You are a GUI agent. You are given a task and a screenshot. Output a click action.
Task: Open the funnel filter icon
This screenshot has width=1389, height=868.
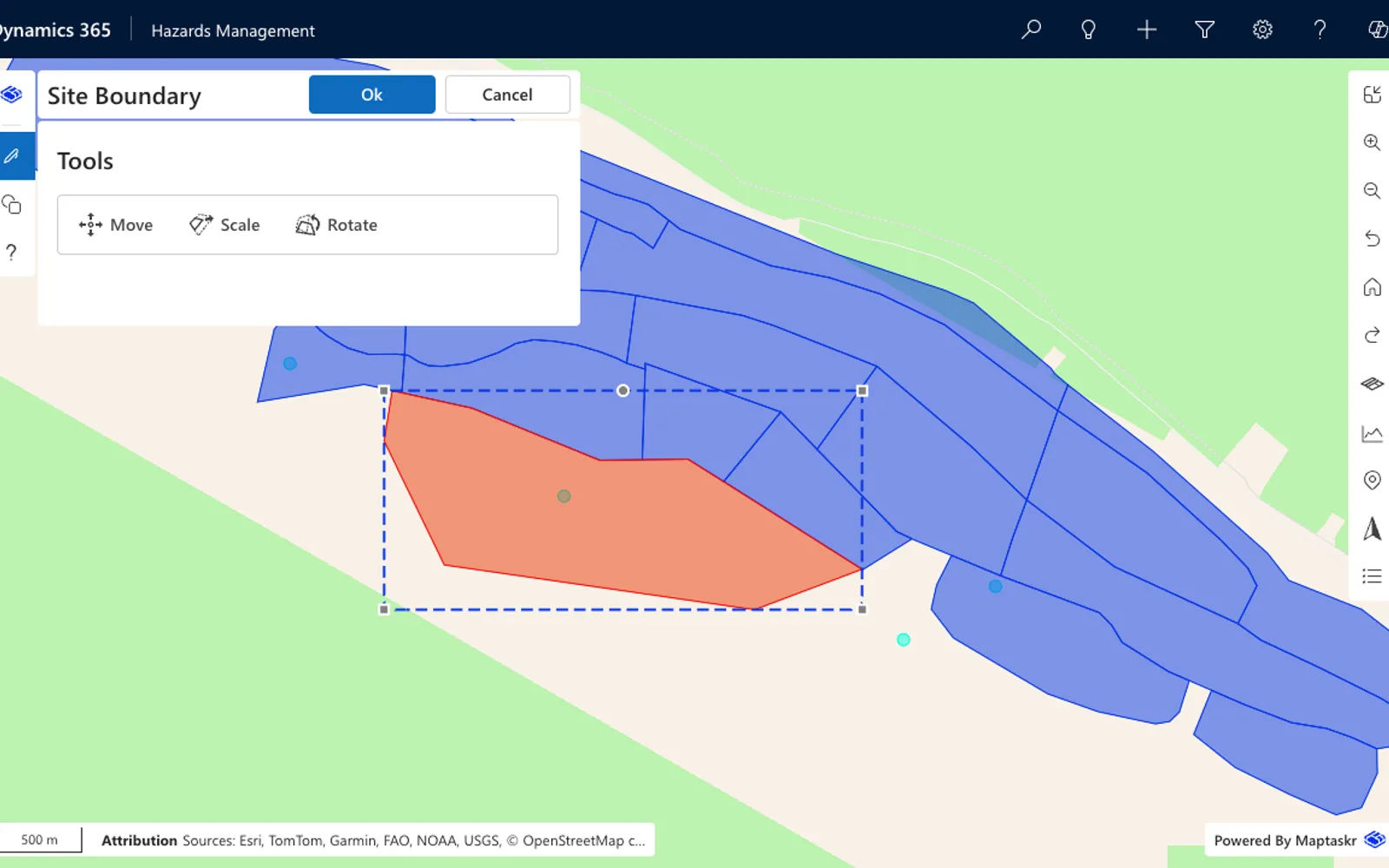point(1204,30)
